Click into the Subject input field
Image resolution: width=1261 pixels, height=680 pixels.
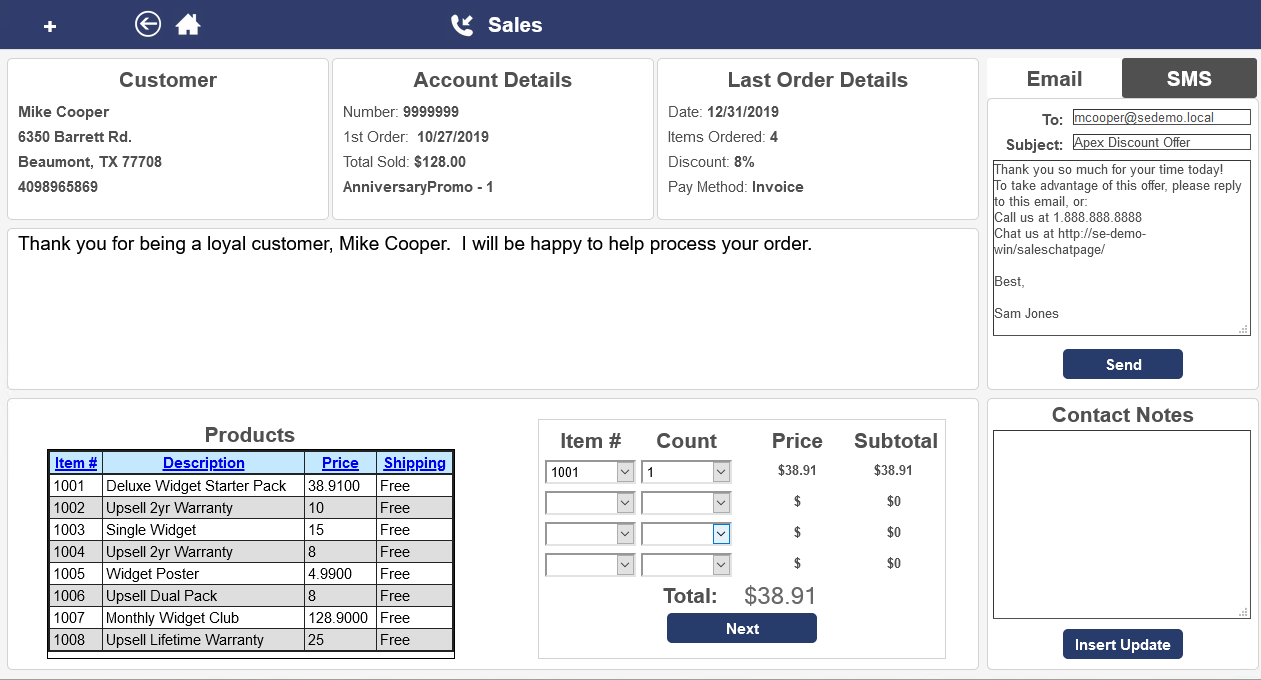click(x=1161, y=141)
